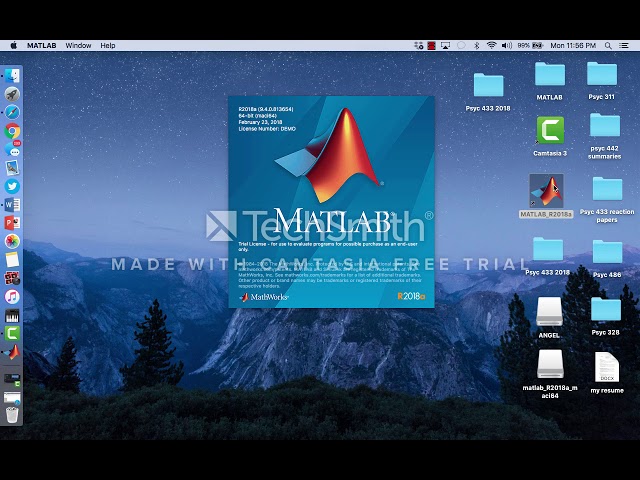Click the battery status indicator
Screen dimensions: 640x480
coord(530,46)
